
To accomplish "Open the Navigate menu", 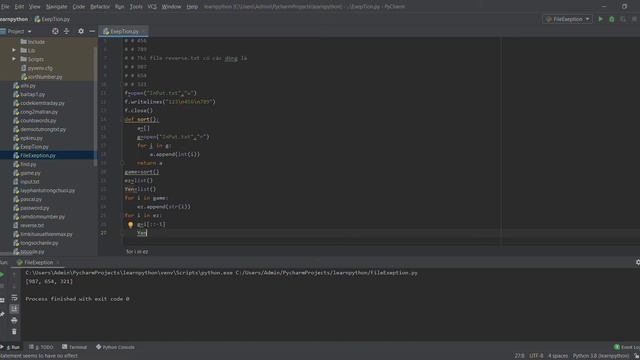I will point(56,7).
